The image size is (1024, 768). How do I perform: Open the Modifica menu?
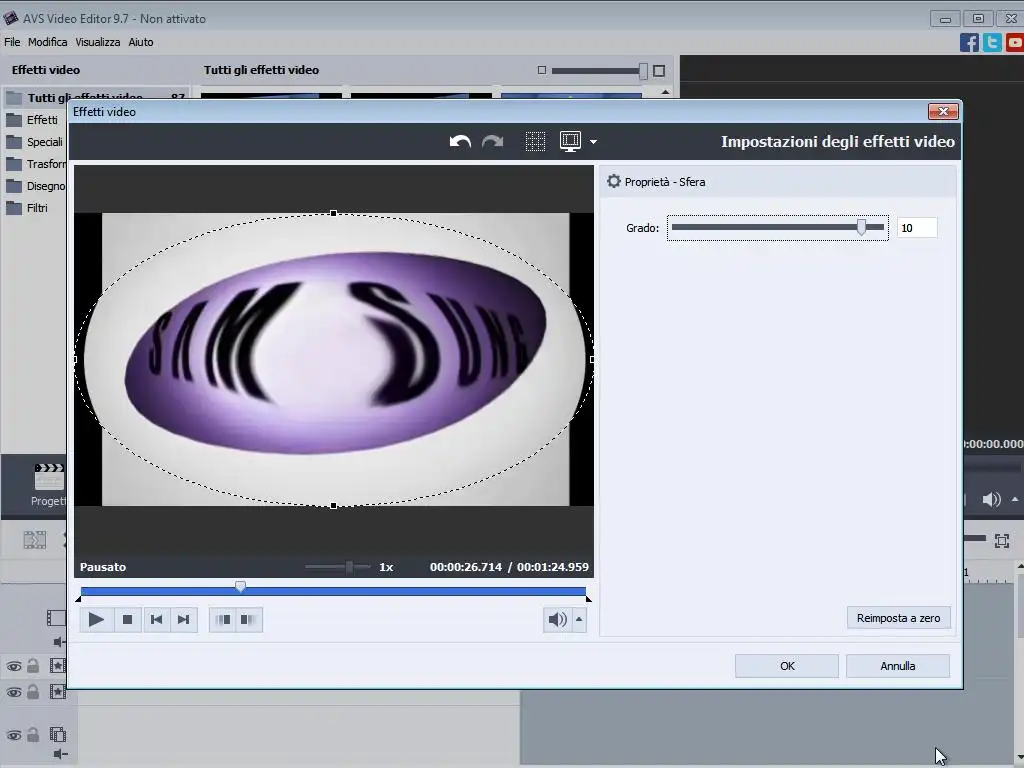click(x=47, y=42)
